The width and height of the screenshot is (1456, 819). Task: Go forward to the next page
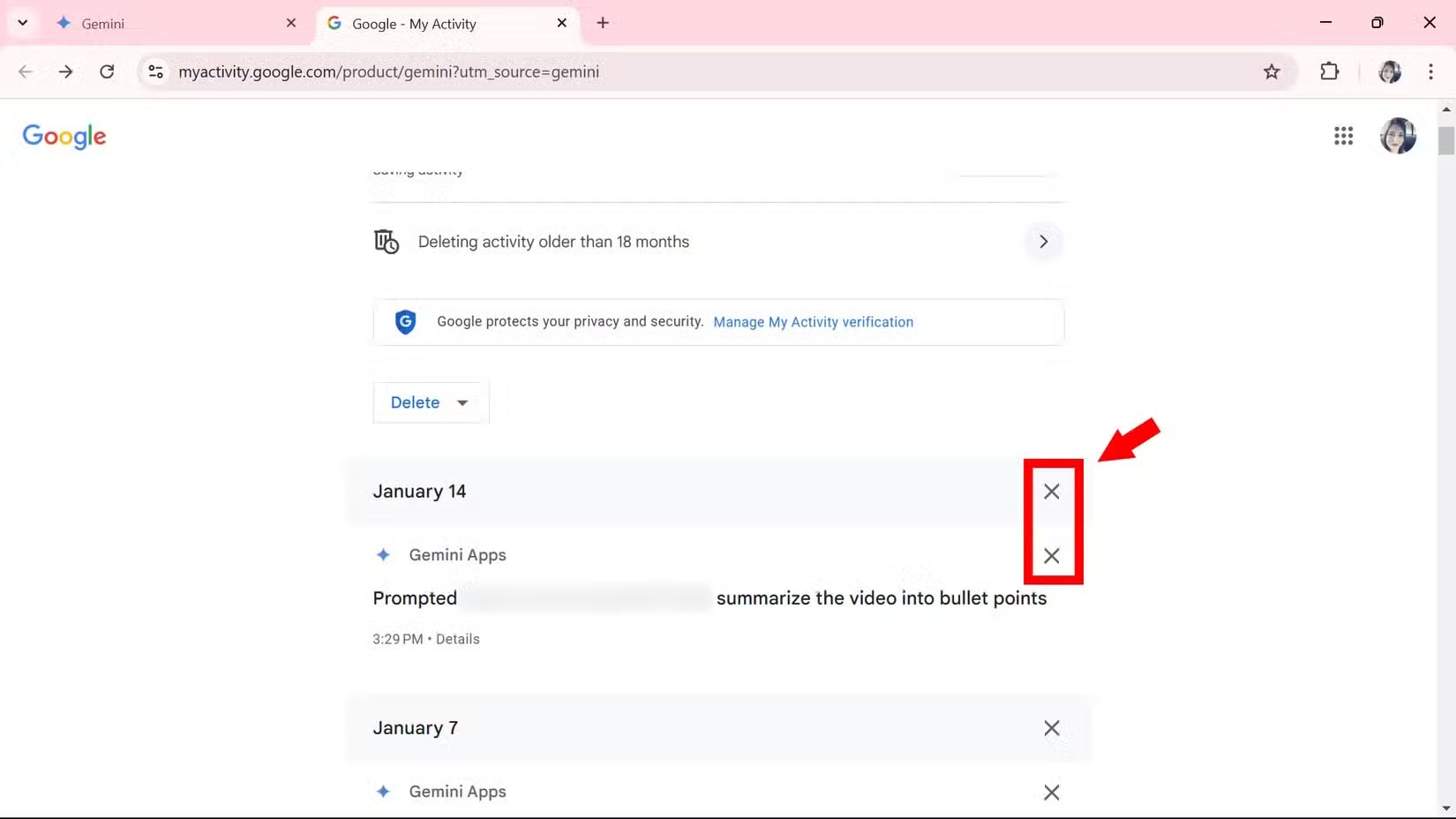(x=66, y=71)
